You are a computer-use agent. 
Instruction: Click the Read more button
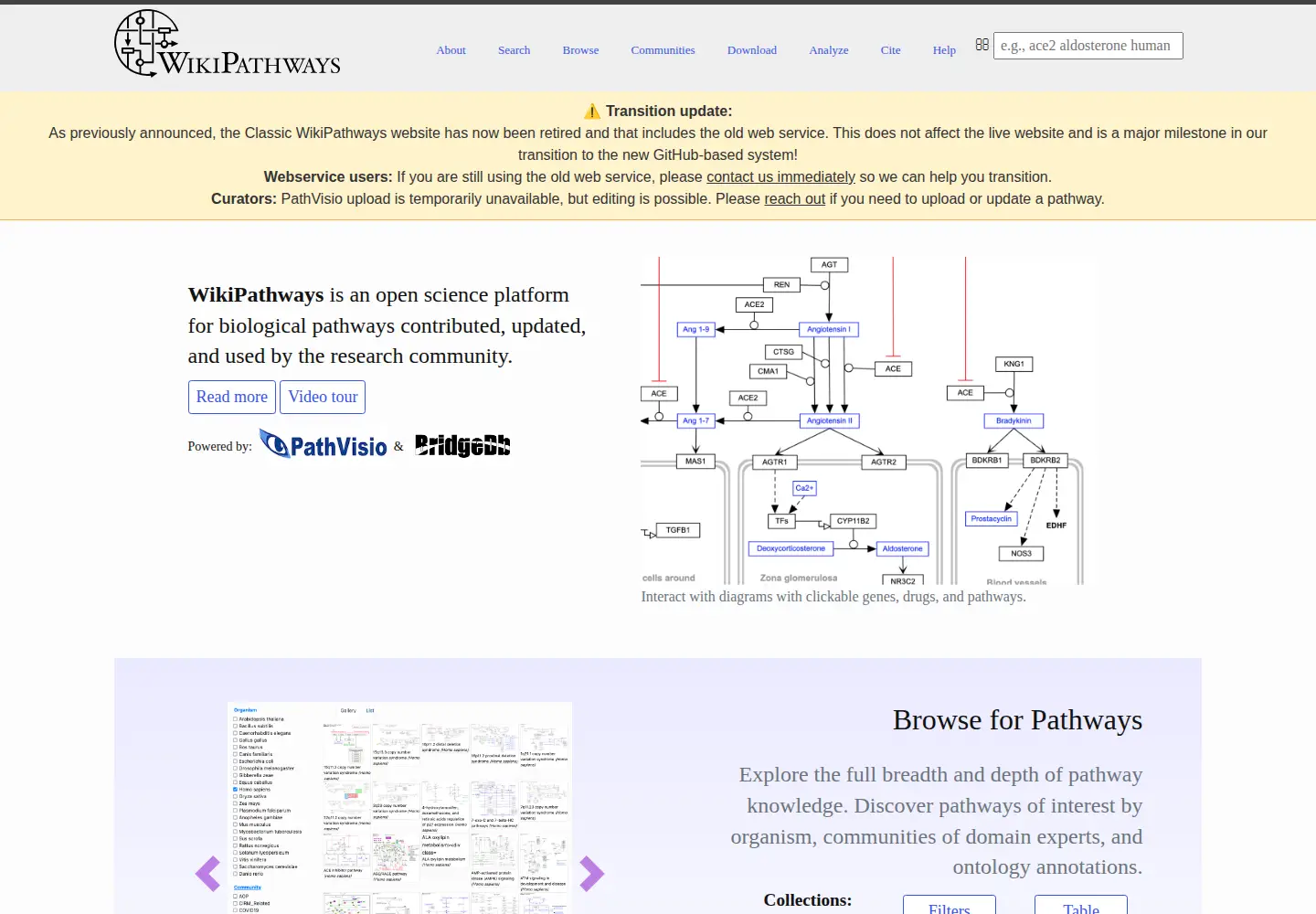[x=232, y=397]
